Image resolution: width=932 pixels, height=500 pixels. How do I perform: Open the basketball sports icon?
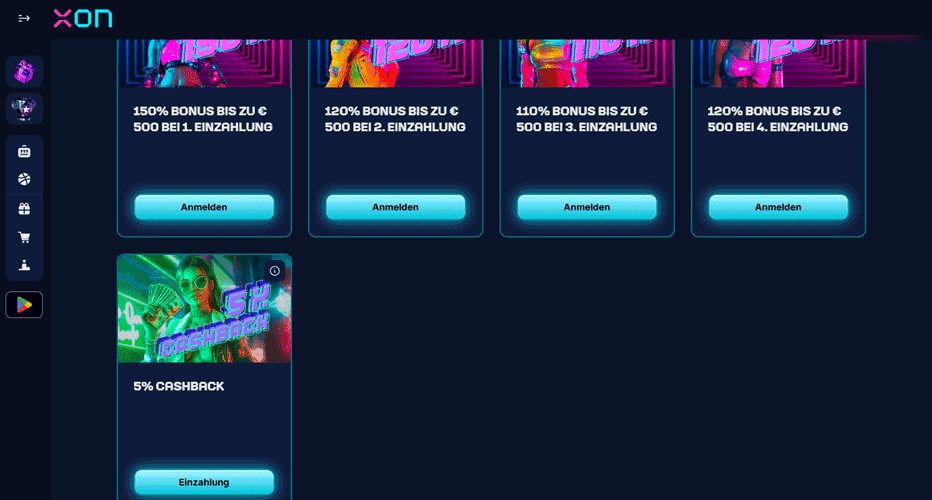coord(24,179)
